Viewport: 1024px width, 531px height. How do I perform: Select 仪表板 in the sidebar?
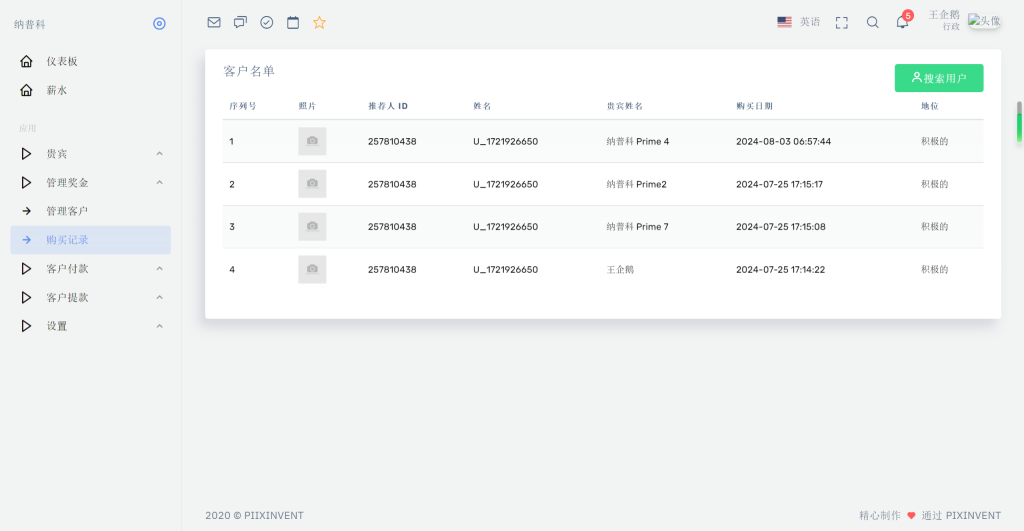click(x=62, y=61)
